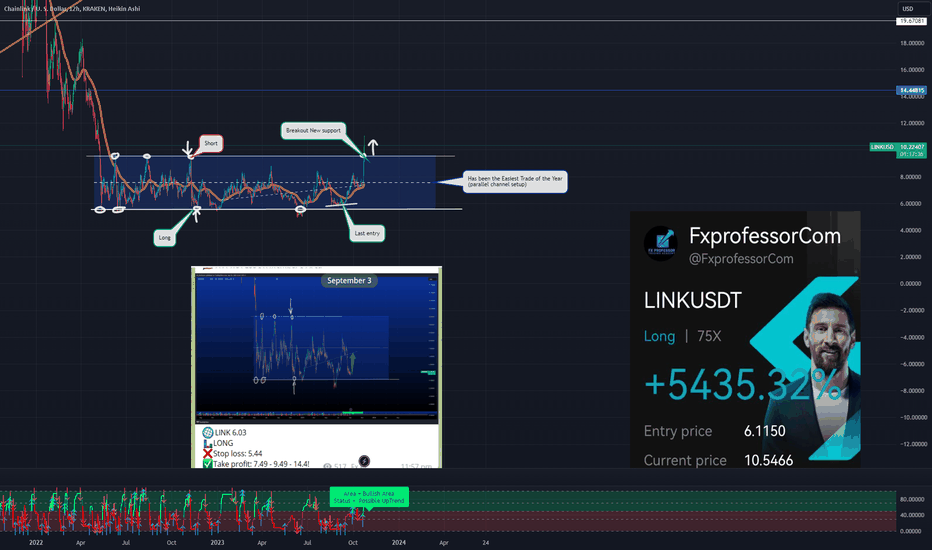Click the Entry price value 6.1150
Viewport: 932px width, 550px height.
(764, 431)
